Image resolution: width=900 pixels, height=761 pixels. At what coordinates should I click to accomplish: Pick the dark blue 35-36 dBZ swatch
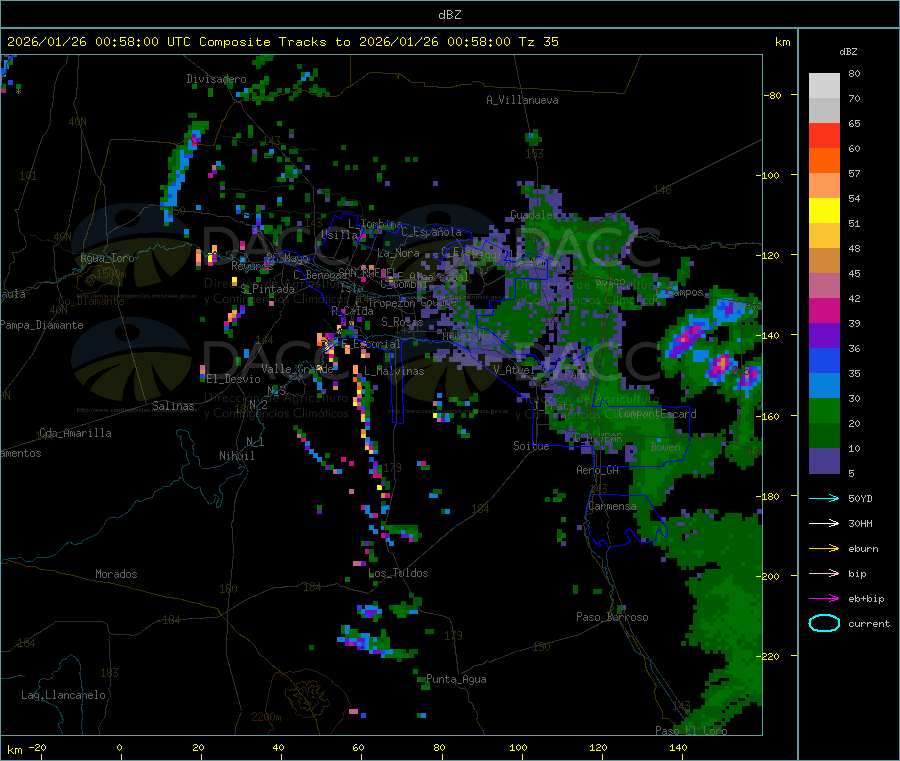coord(824,360)
